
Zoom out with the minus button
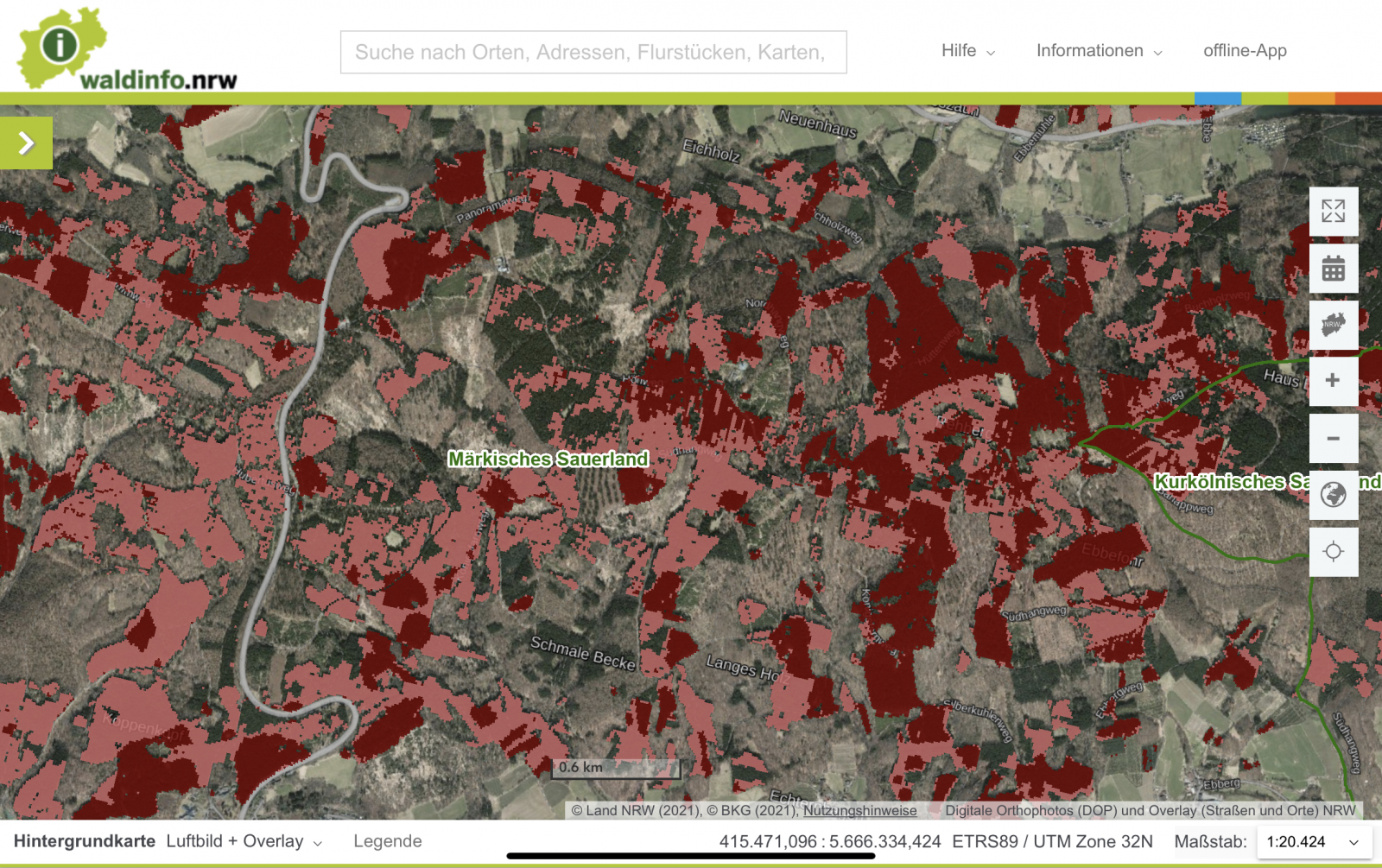tap(1333, 439)
